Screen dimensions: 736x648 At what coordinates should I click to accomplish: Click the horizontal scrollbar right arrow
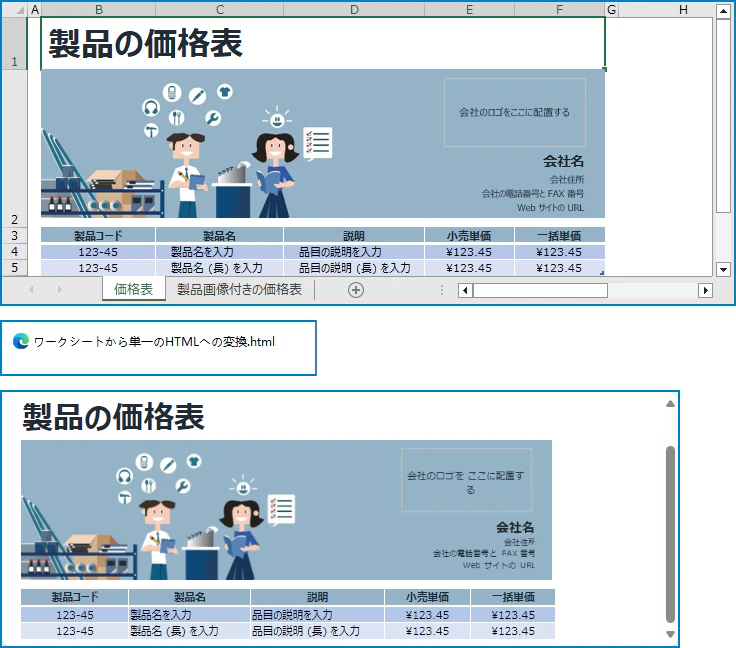705,290
